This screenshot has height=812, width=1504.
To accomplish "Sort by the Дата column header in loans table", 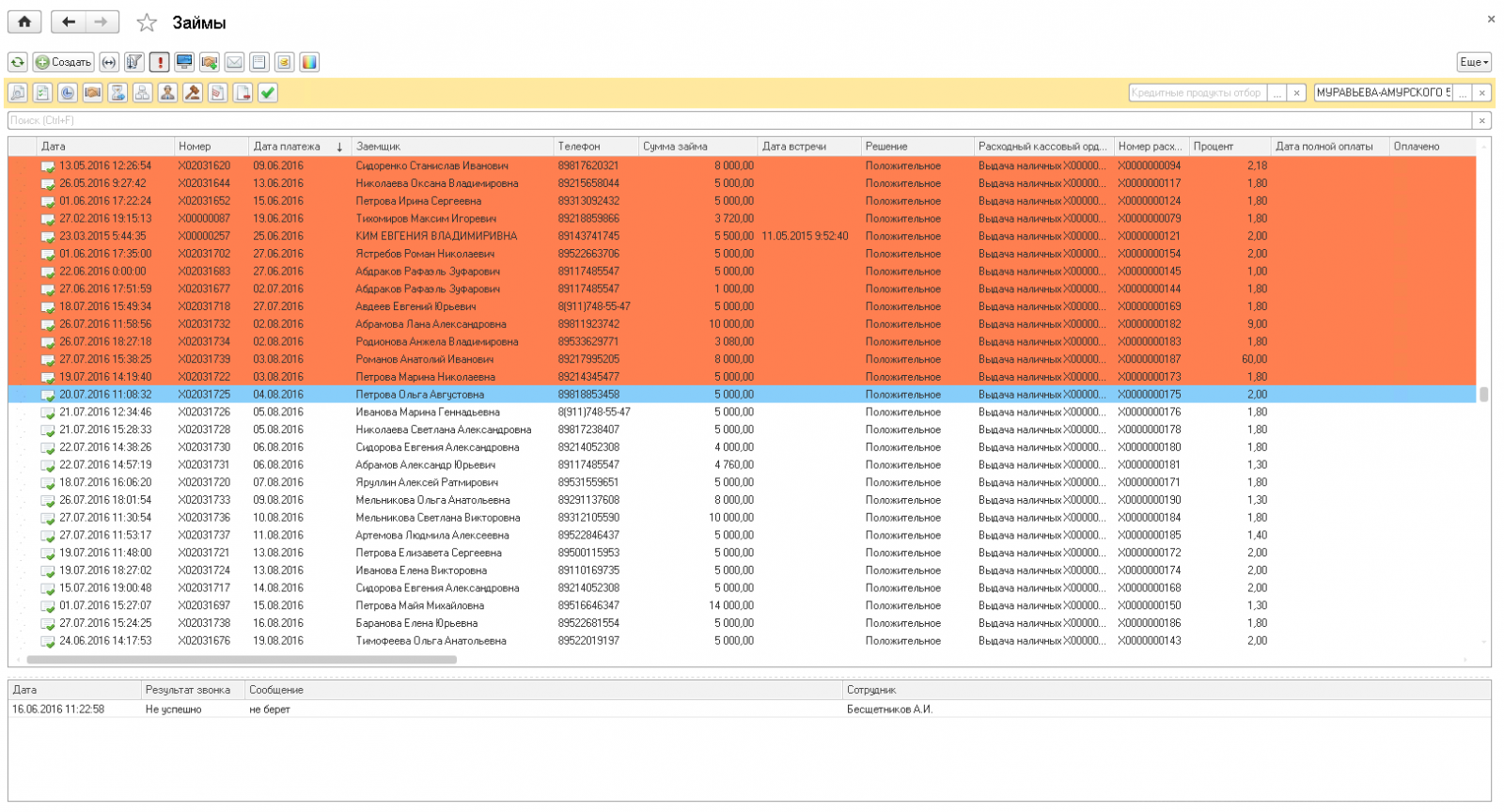I will [105, 147].
